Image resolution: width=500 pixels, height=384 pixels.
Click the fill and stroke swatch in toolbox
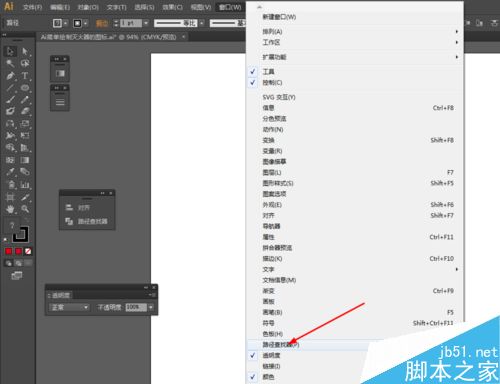(x=17, y=230)
